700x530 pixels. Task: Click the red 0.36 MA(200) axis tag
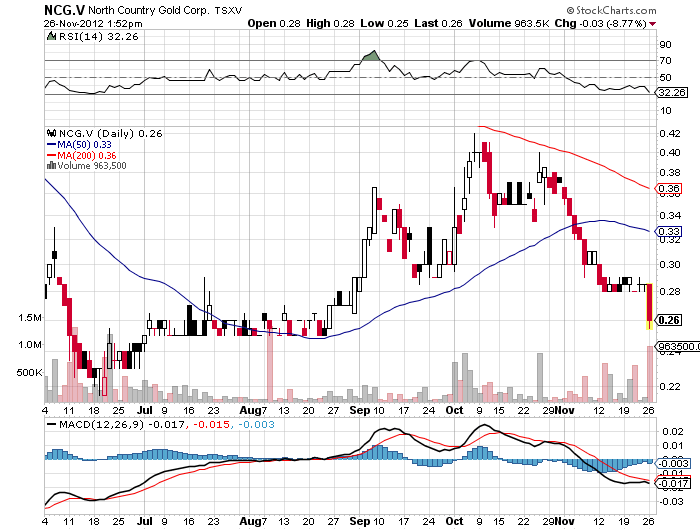668,188
